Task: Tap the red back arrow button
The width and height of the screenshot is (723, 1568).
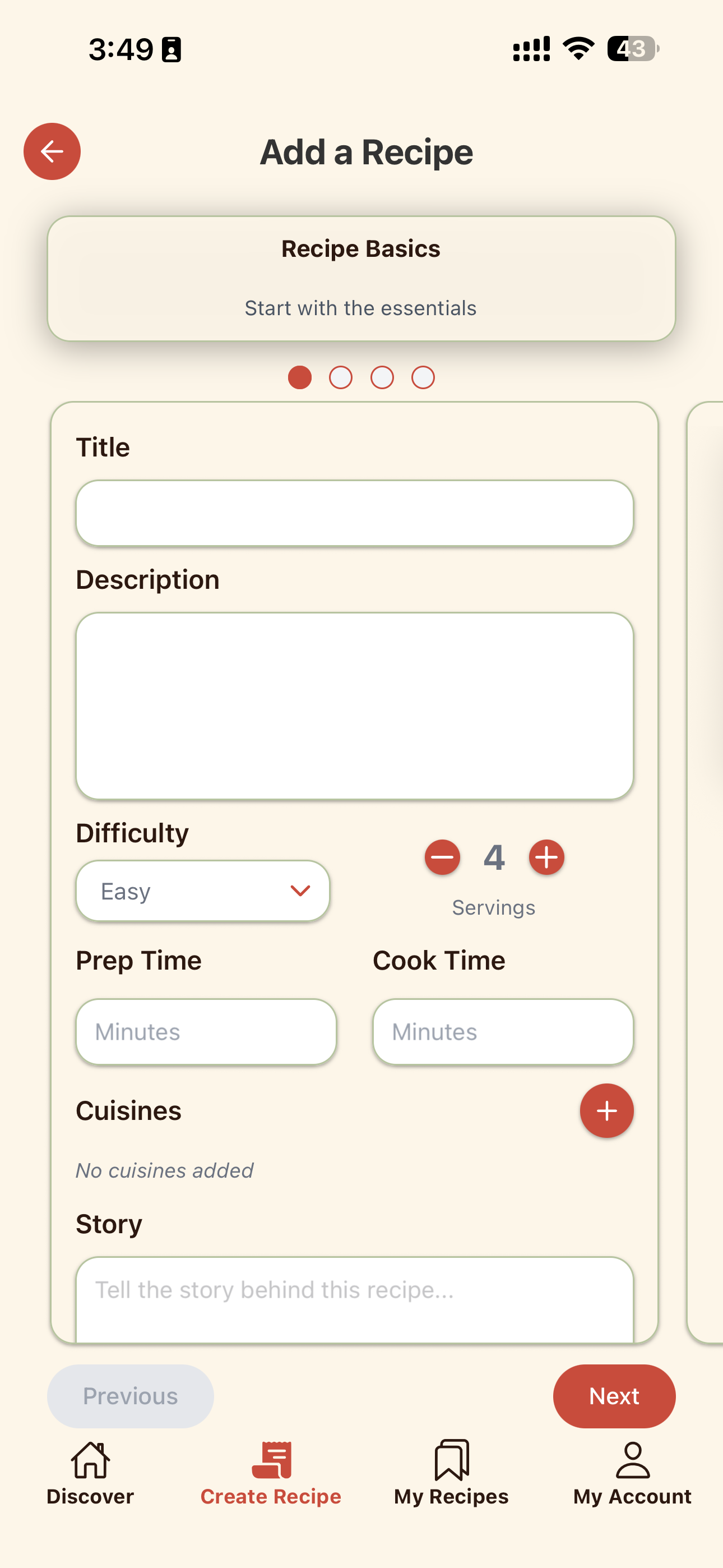Action: point(52,151)
